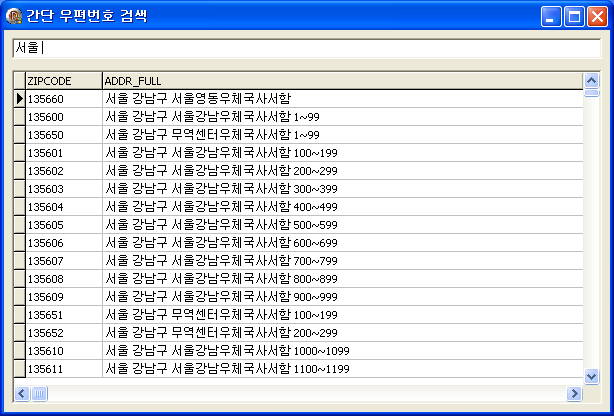The image size is (614, 416).
Task: Click the horizontal scrollbar right arrow
Action: coord(574,393)
